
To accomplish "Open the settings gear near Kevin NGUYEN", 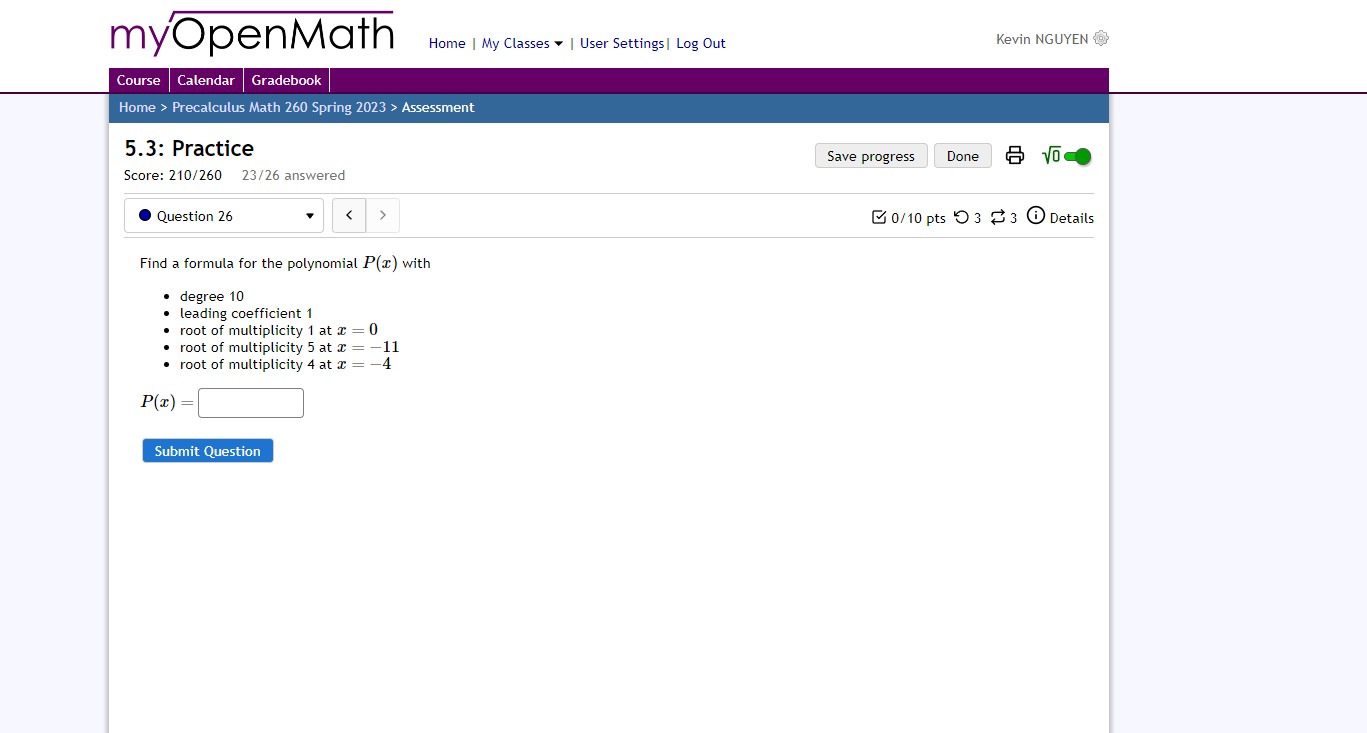I will click(x=1101, y=38).
